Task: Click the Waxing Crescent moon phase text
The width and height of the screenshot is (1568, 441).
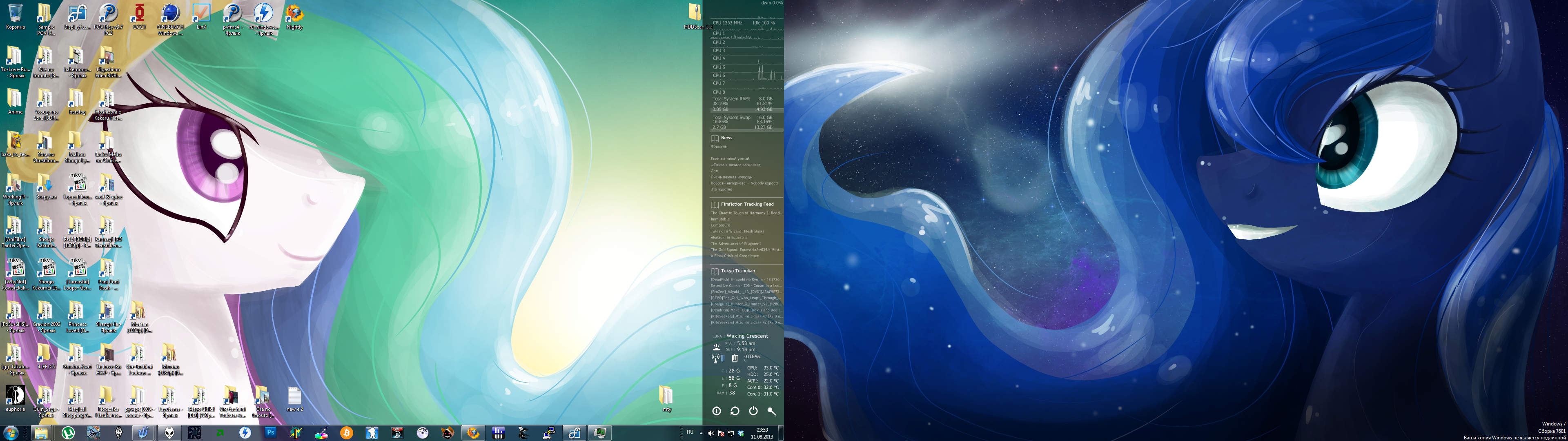Action: click(x=747, y=336)
